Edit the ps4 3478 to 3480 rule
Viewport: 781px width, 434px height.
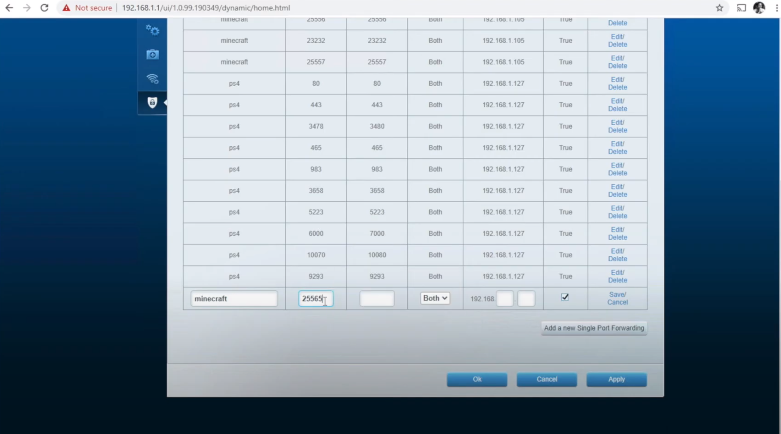coord(618,123)
